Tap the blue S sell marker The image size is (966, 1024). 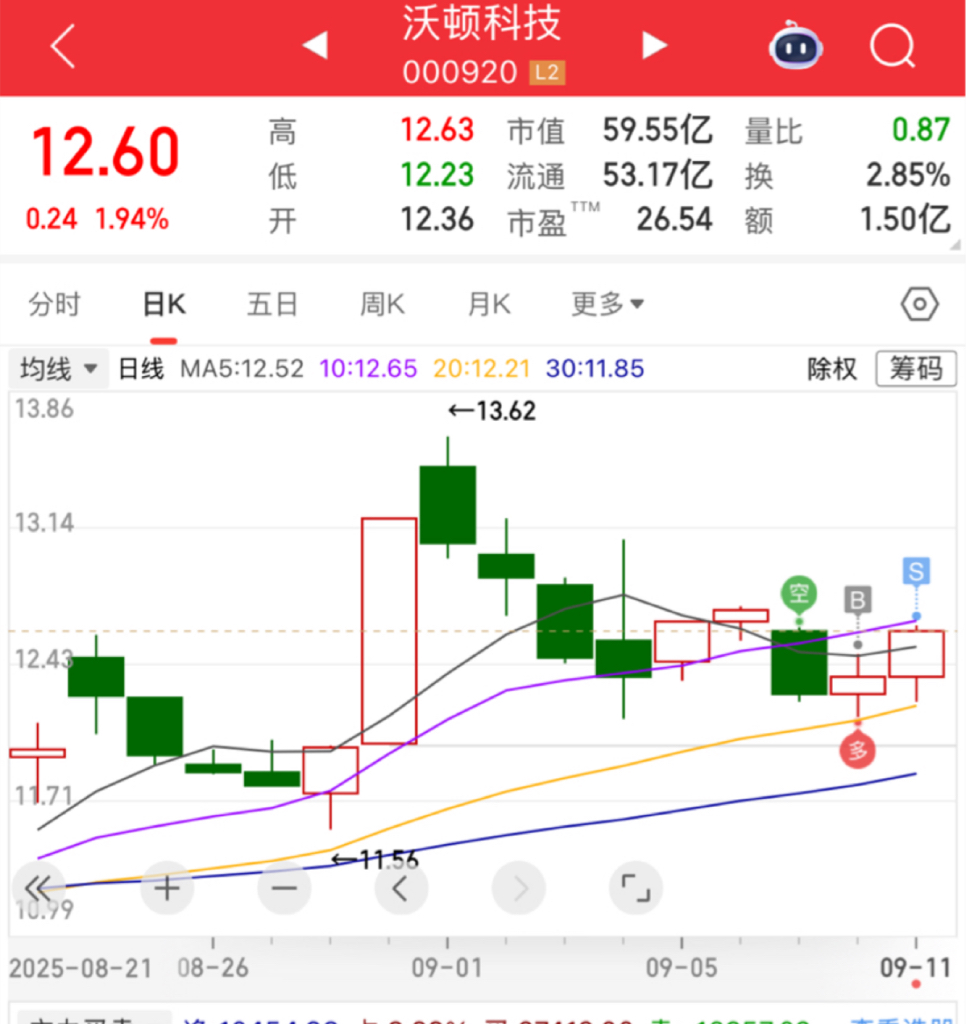[x=916, y=571]
